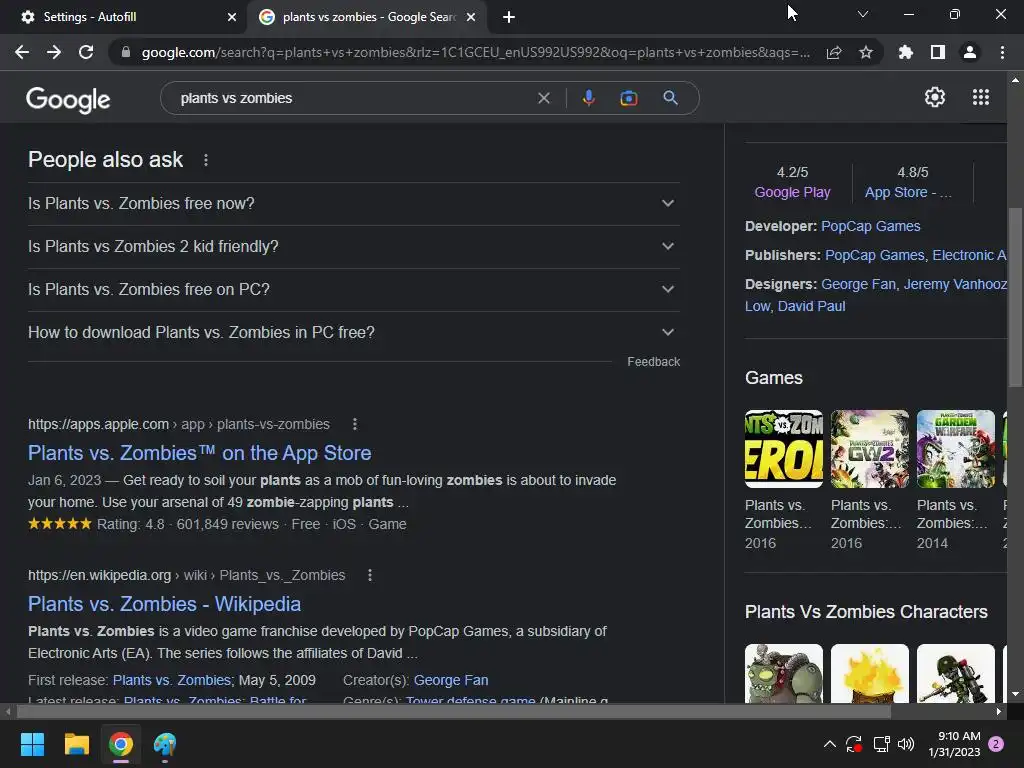Open George Fan designer link
Image resolution: width=1024 pixels, height=768 pixels.
point(858,284)
